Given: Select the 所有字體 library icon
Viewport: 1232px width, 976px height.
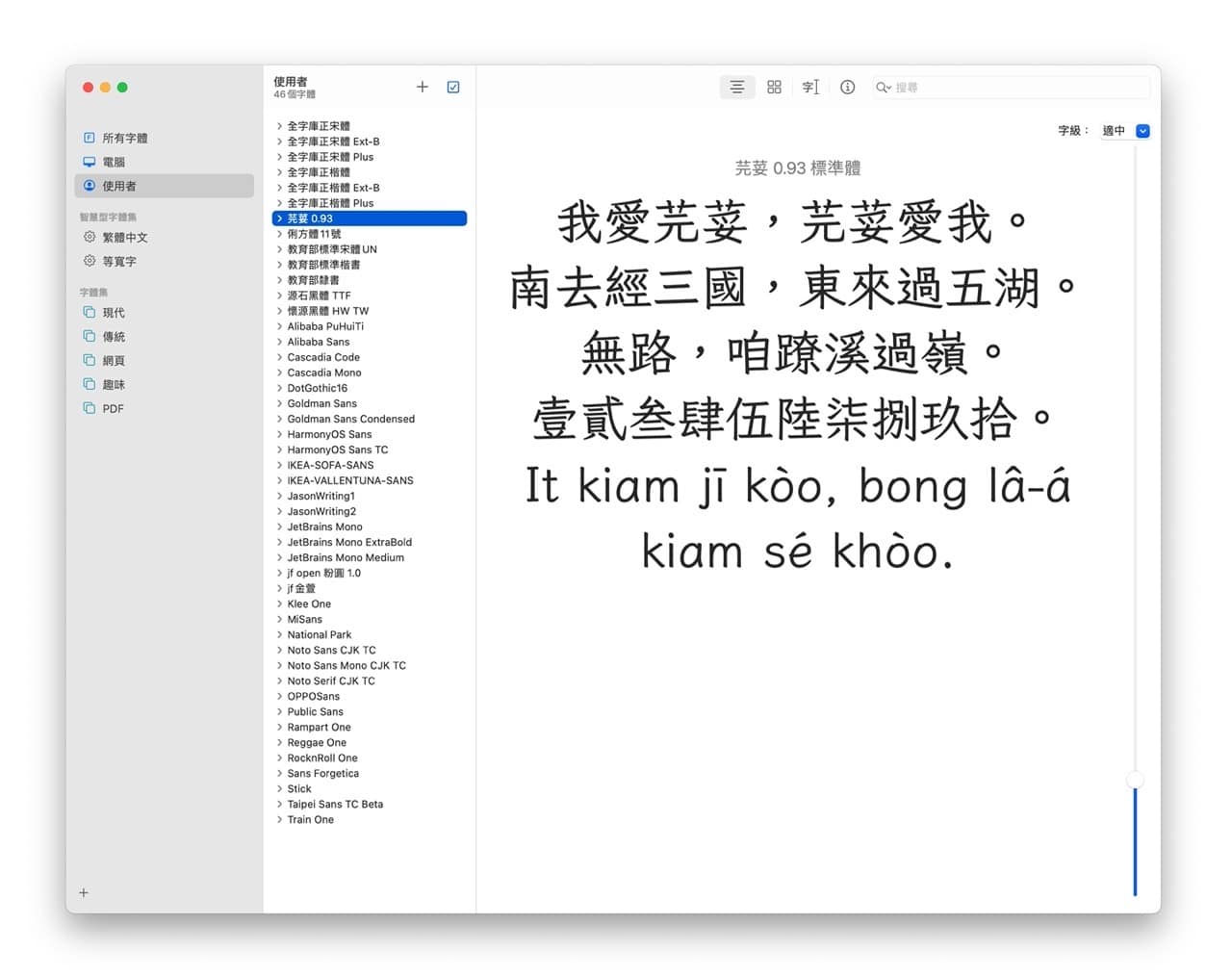Looking at the screenshot, I should (90, 138).
